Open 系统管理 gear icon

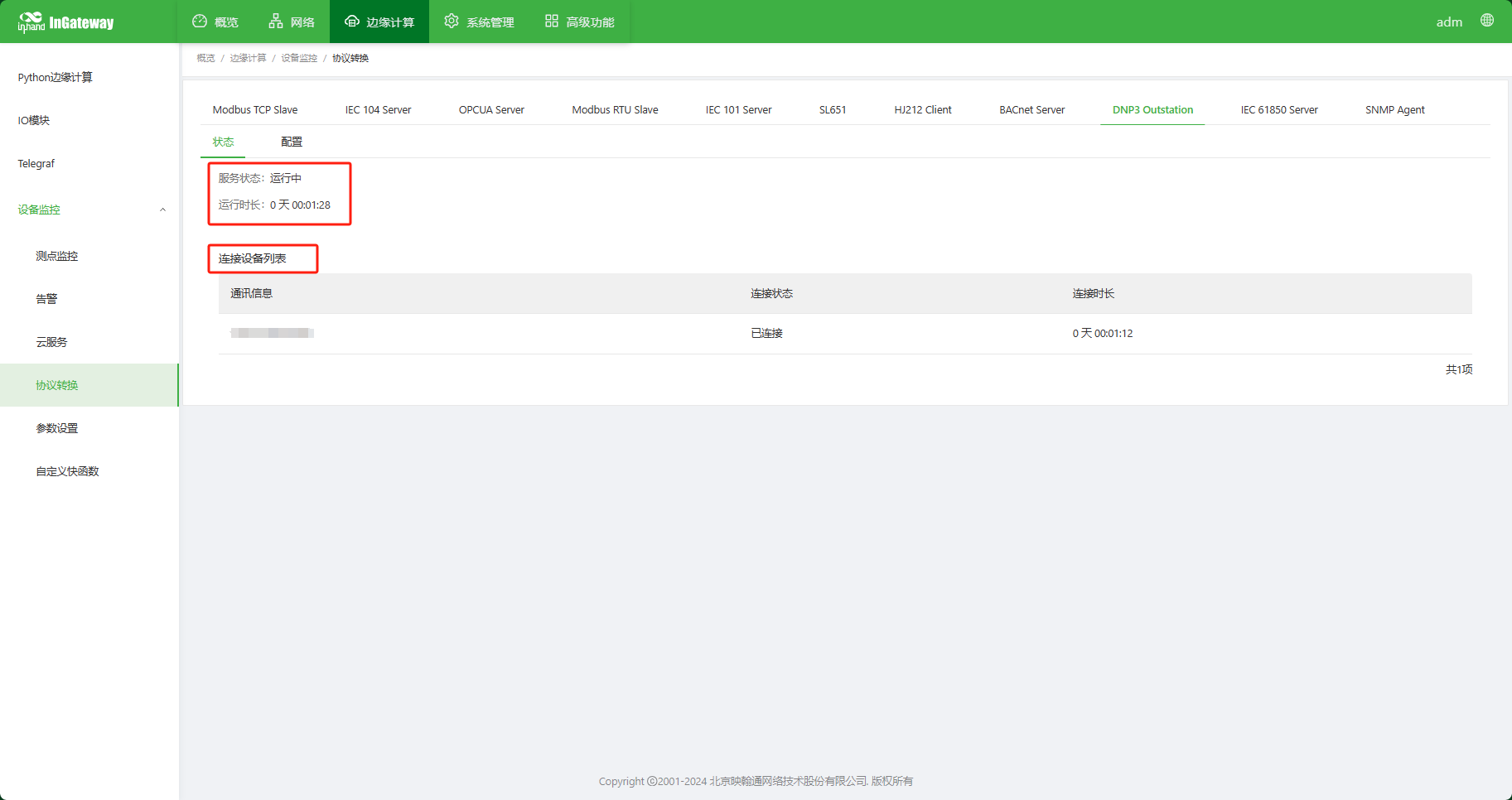pos(452,22)
